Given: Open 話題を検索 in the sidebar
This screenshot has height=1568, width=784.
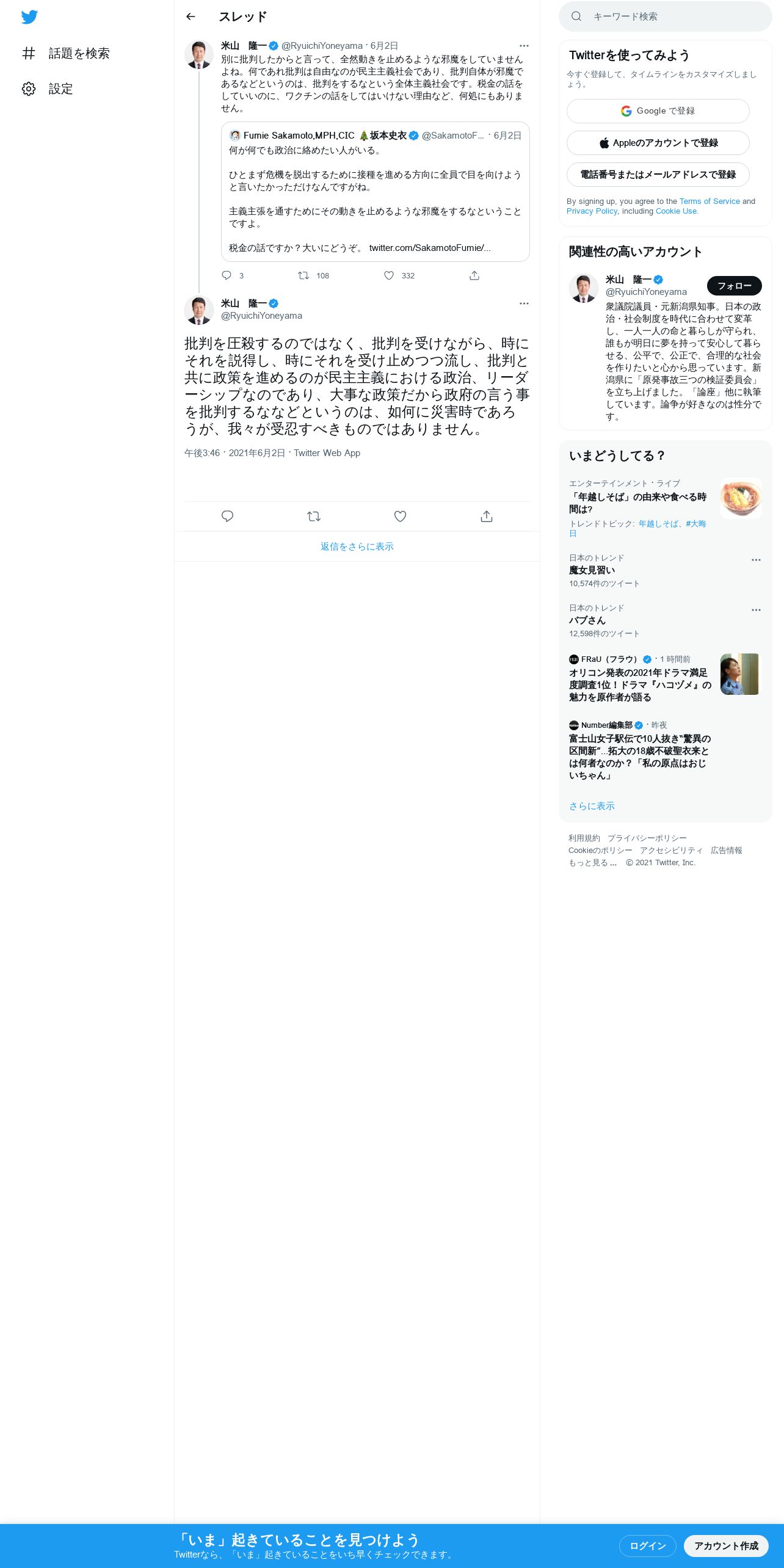Looking at the screenshot, I should click(x=66, y=54).
